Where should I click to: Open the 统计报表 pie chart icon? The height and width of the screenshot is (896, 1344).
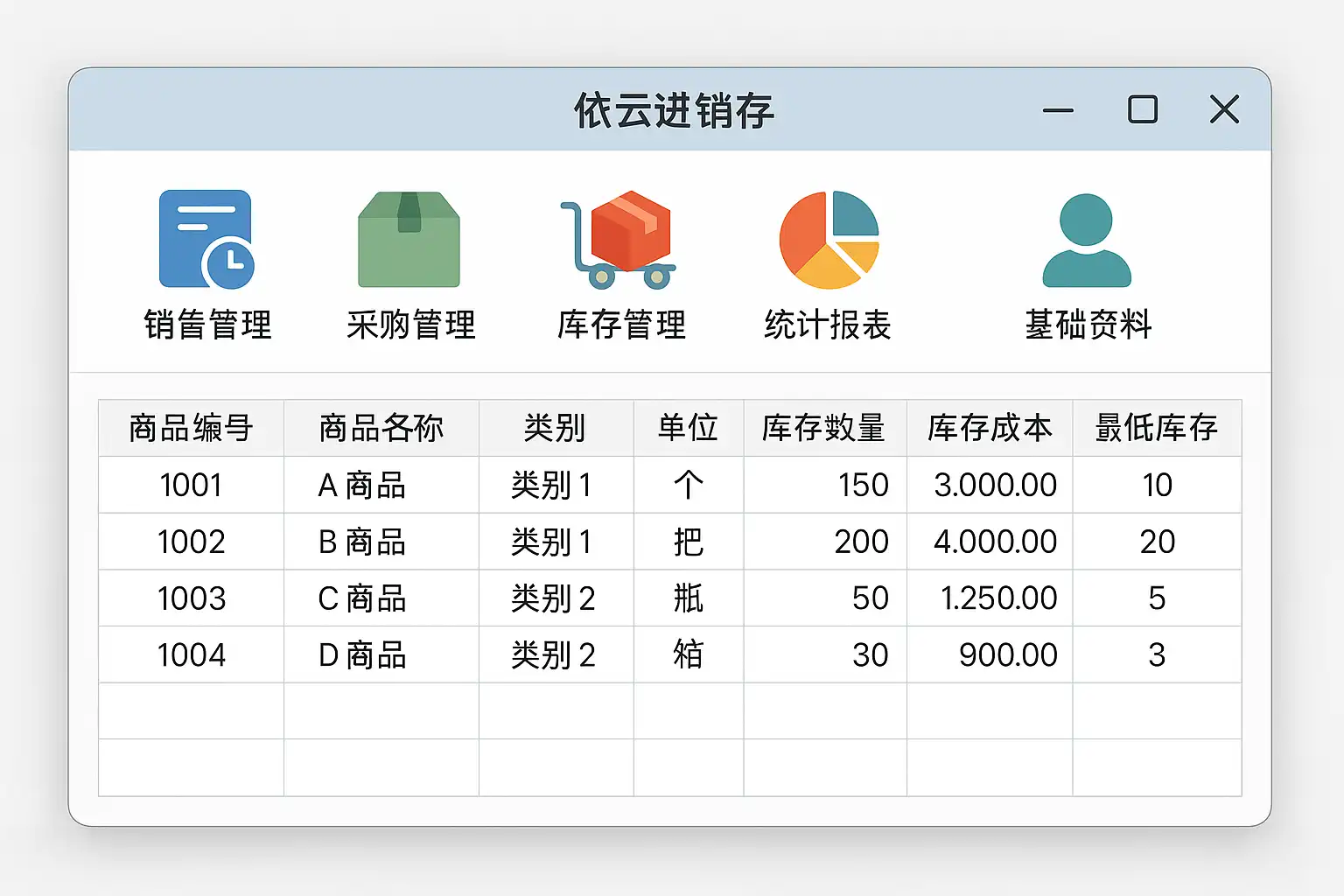point(828,241)
